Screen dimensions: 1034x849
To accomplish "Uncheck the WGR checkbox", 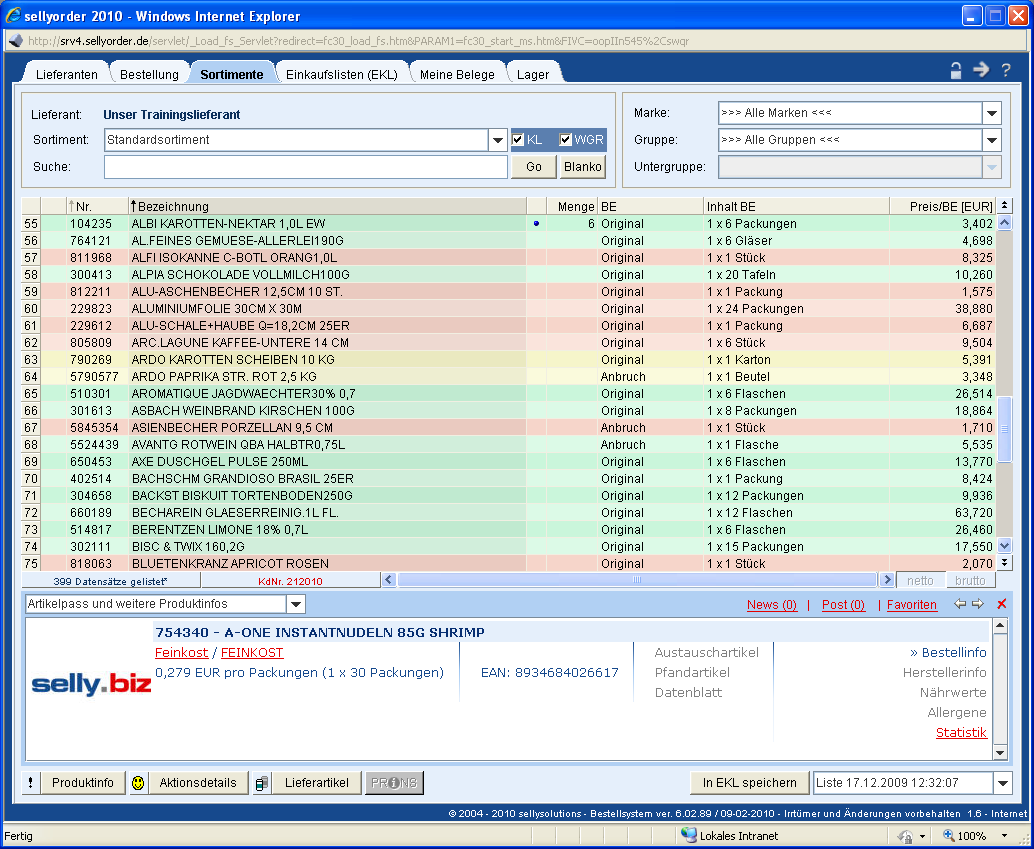I will tap(566, 140).
